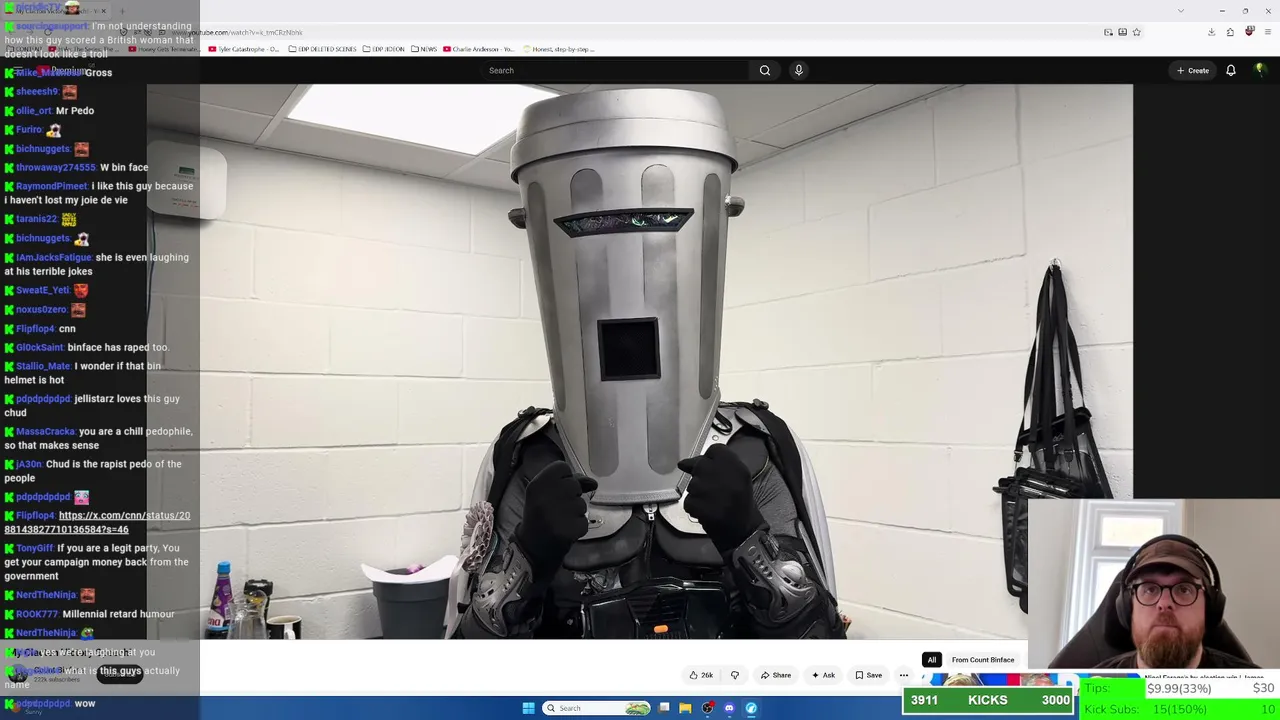Bookmark this page with the star icon
1280x720 pixels.
(1137, 32)
